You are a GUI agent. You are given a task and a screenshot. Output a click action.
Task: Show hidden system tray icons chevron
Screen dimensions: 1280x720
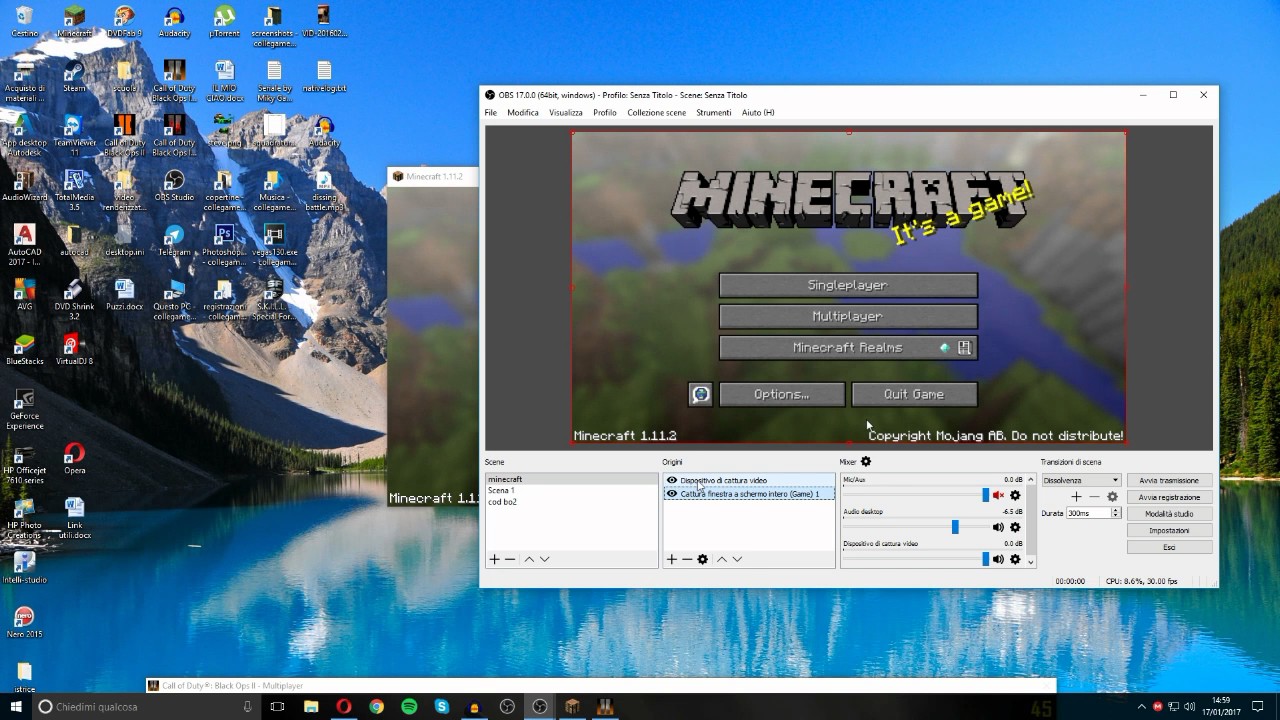[x=1143, y=706]
